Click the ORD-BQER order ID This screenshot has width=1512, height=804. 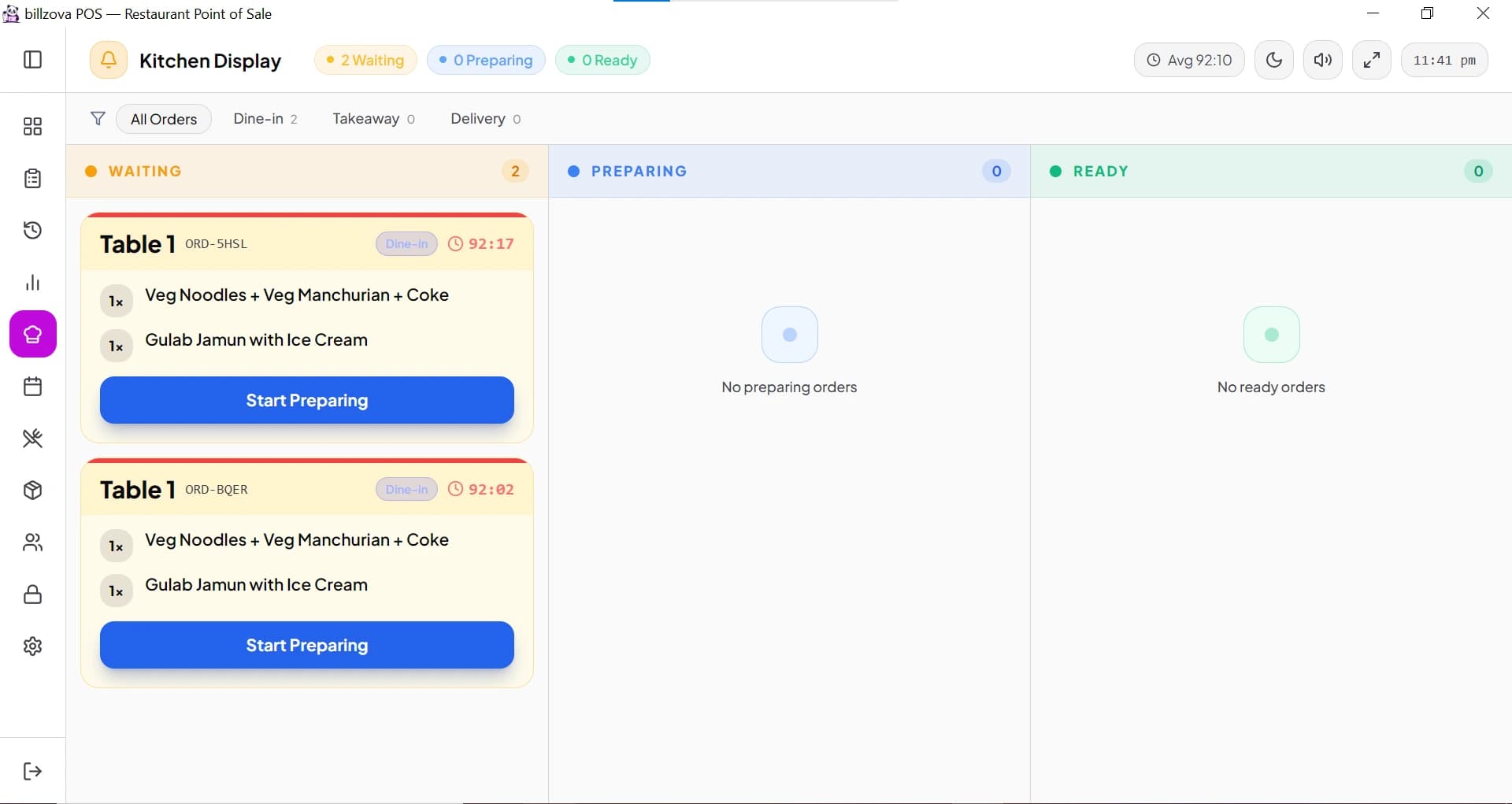[x=217, y=490]
